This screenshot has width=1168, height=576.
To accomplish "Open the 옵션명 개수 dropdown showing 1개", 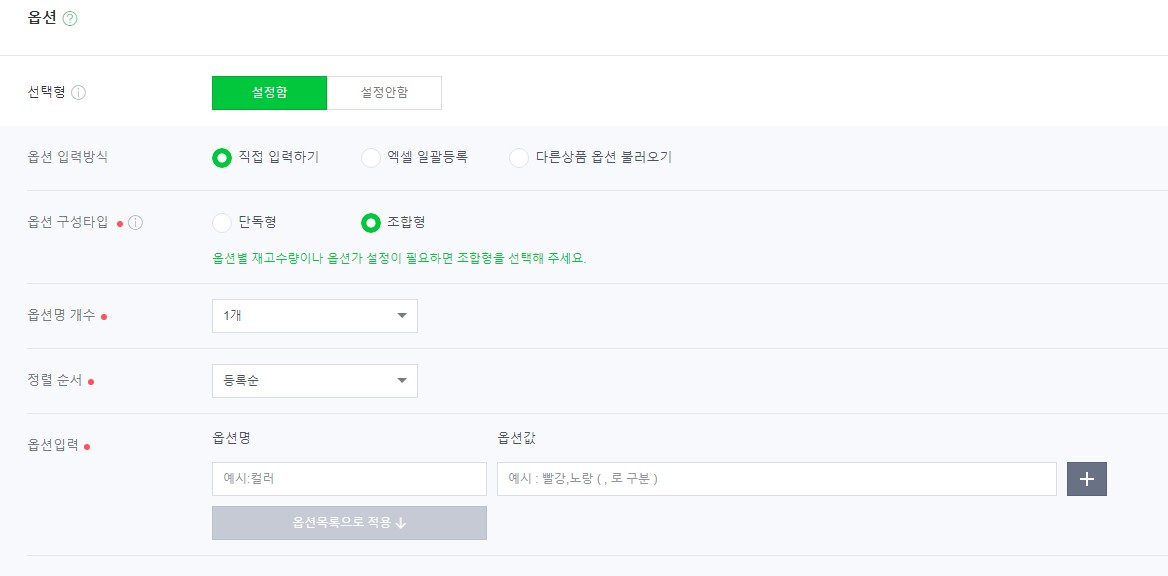I will click(314, 315).
